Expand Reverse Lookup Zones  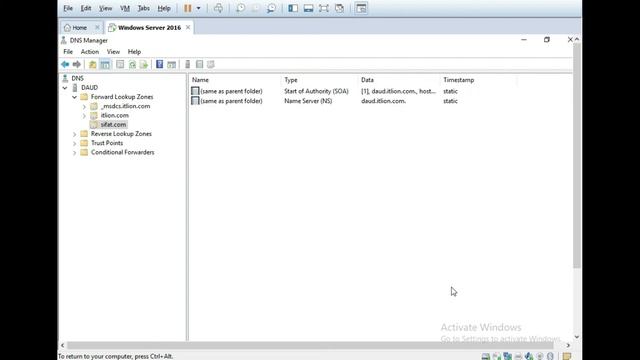(x=74, y=134)
